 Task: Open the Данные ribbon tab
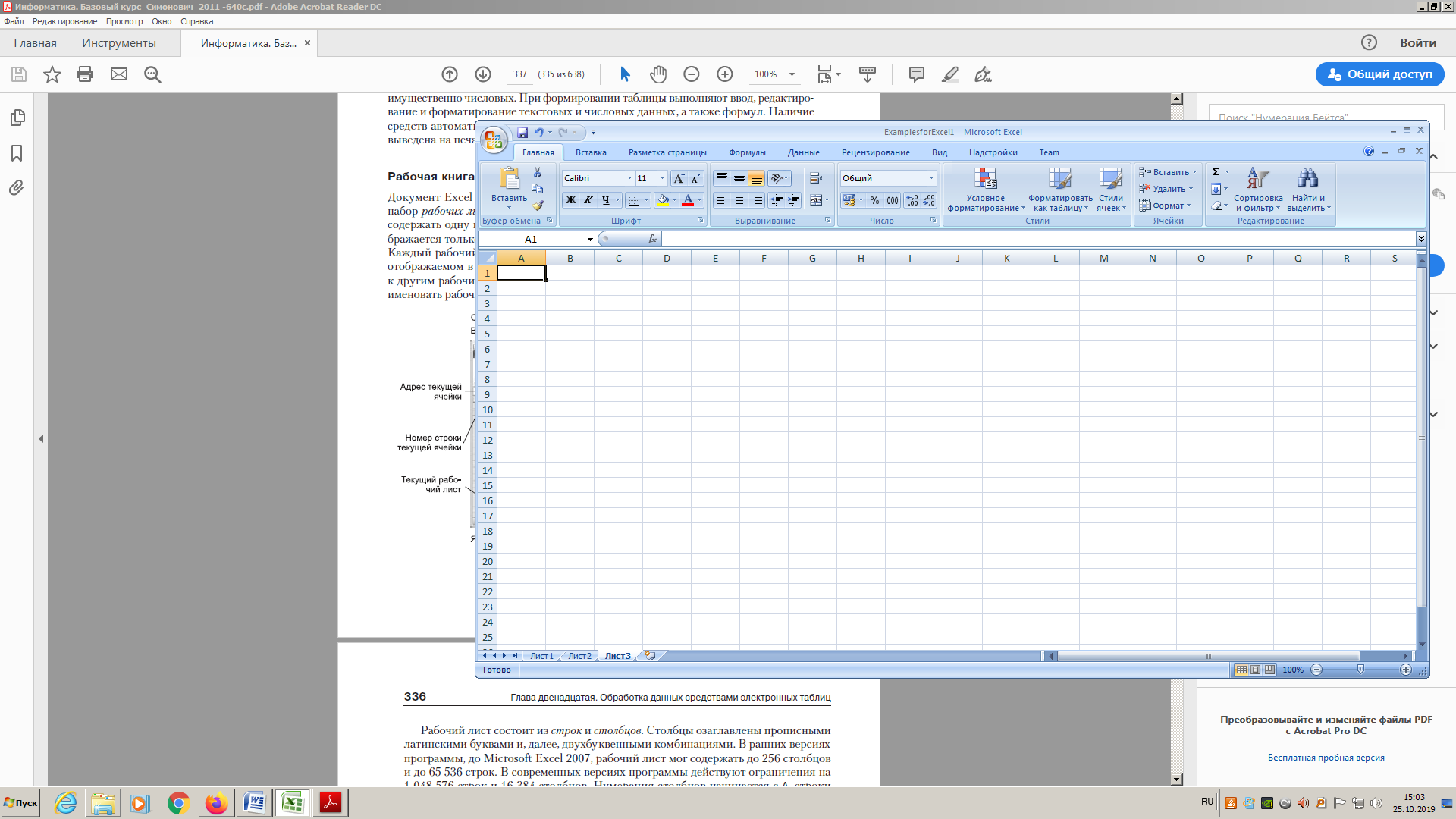[803, 152]
